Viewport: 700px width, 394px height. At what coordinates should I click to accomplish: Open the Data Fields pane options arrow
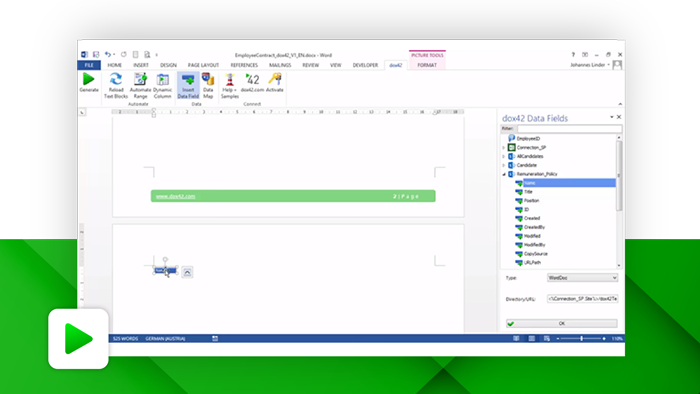click(612, 117)
